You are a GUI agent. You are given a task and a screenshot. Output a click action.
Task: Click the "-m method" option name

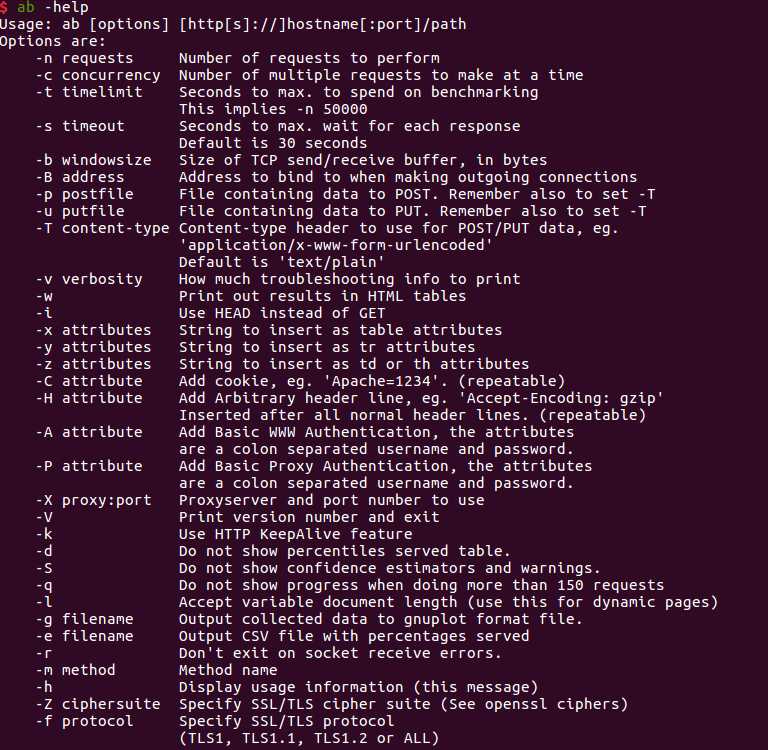[75, 670]
